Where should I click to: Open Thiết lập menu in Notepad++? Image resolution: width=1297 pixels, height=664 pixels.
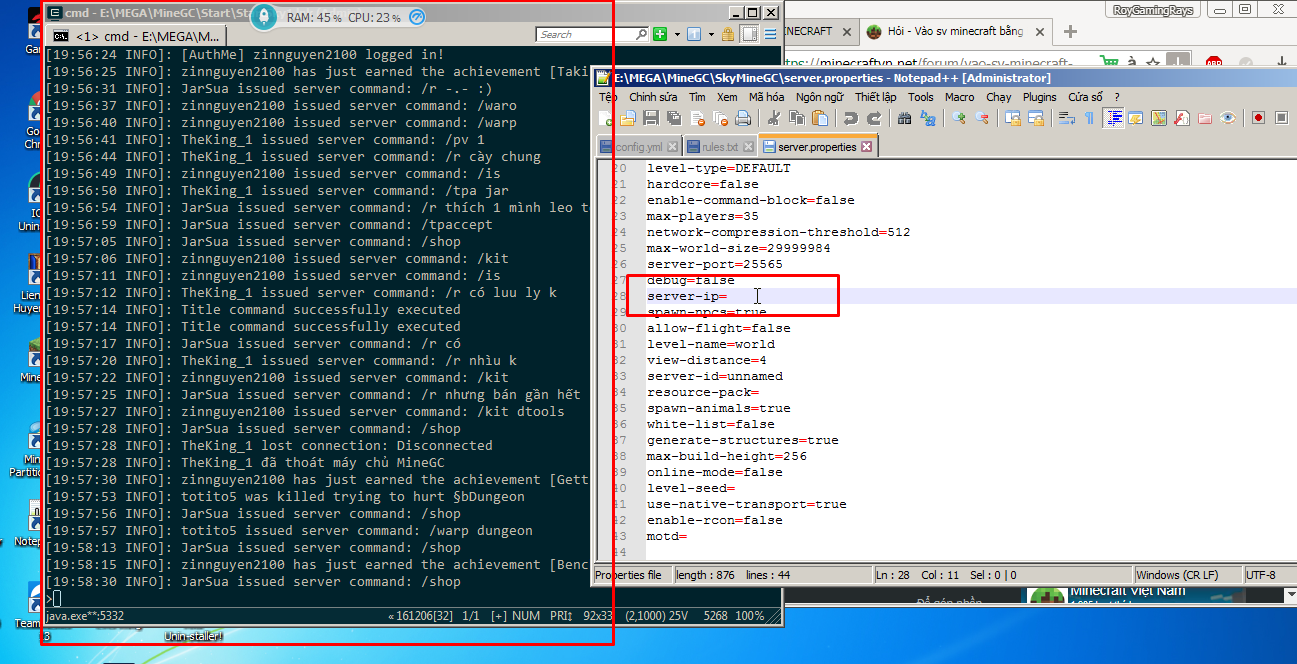pos(875,97)
